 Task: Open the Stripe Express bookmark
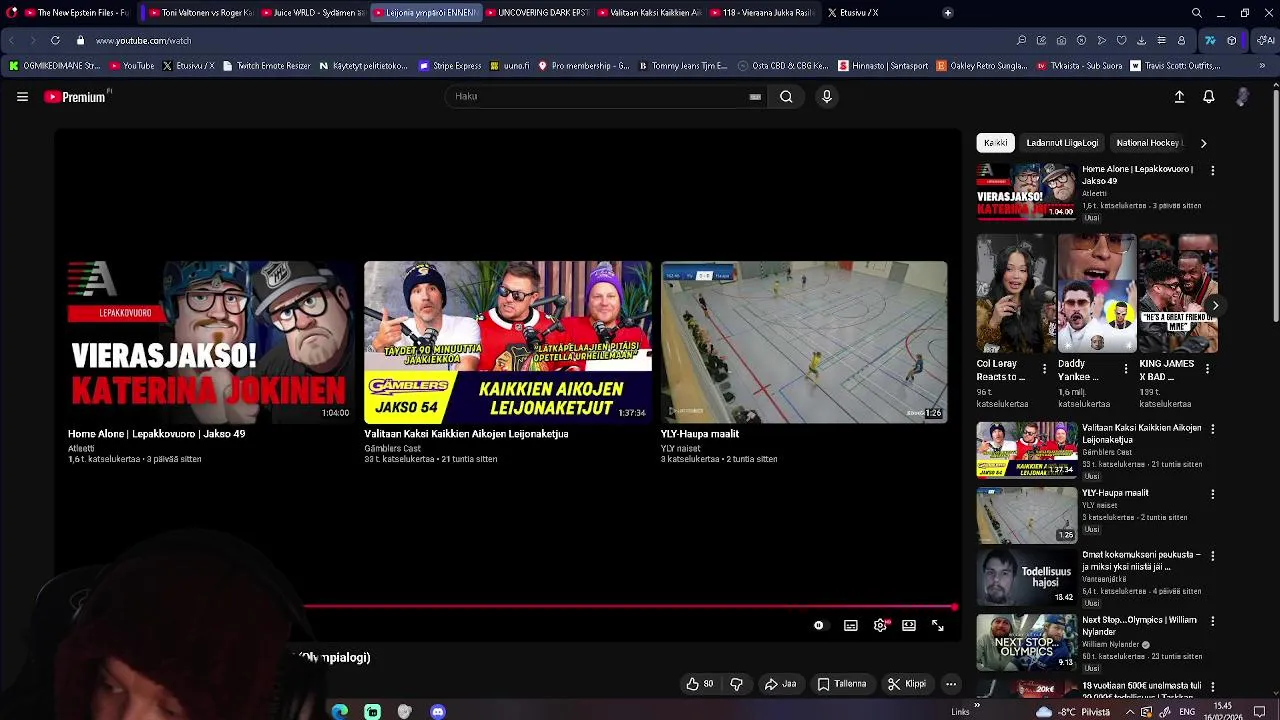pos(450,66)
